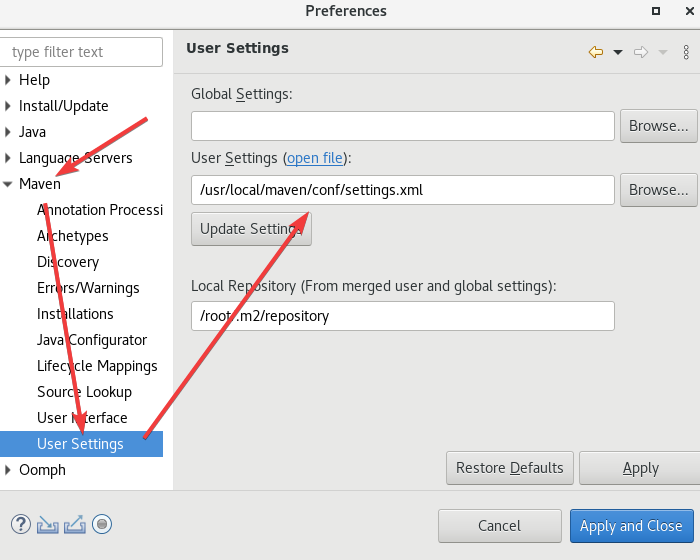The image size is (700, 560).
Task: Select Errors/Warnings under Maven
Action: pyautogui.click(x=88, y=288)
